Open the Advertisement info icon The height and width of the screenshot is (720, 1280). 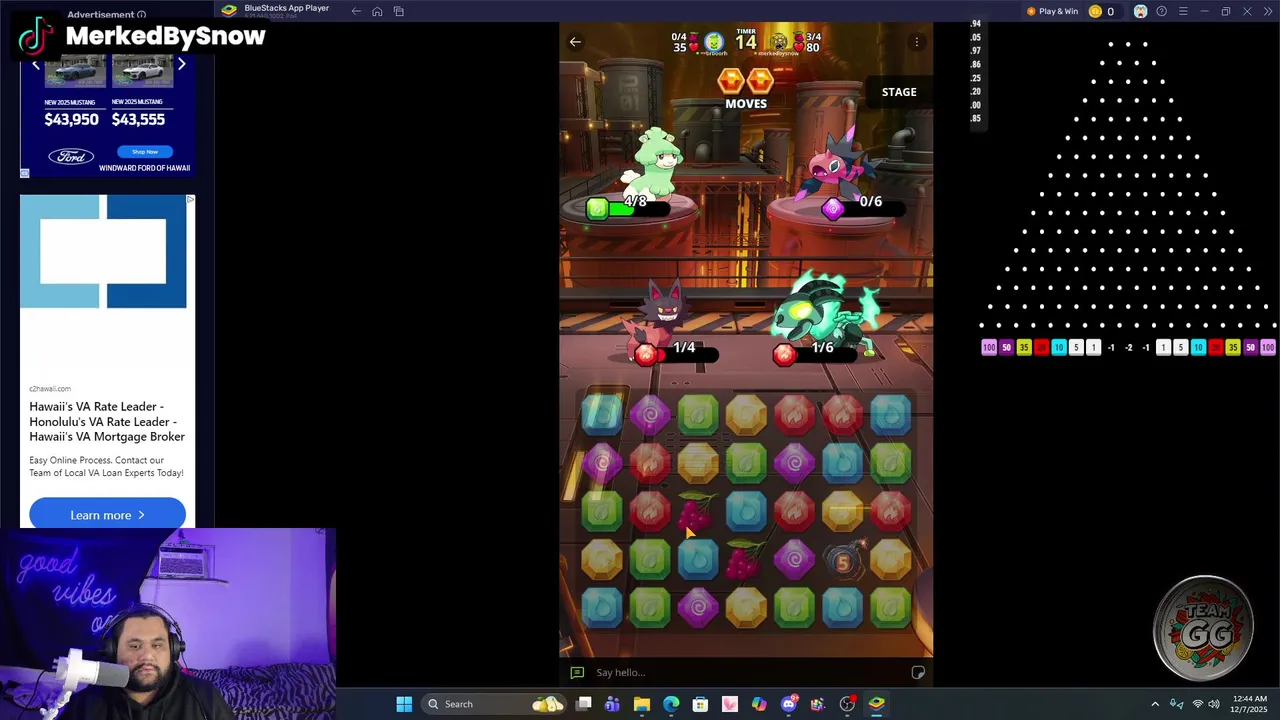(141, 15)
